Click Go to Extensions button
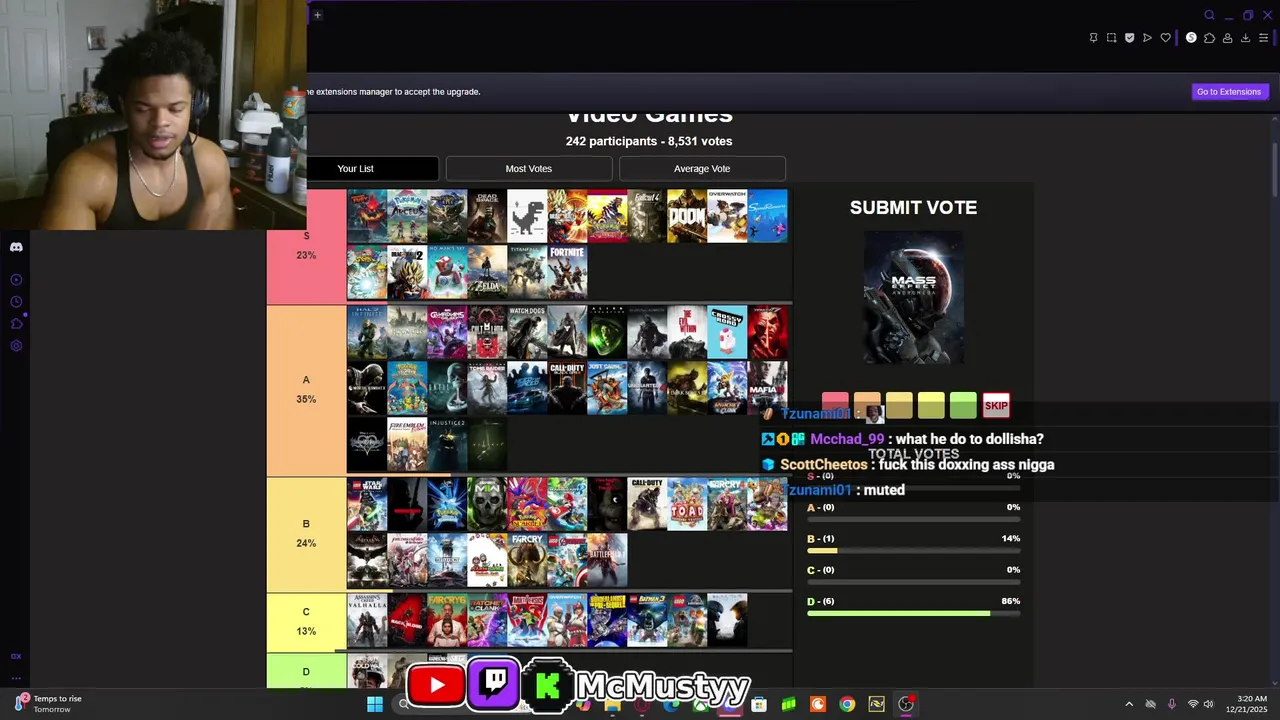This screenshot has width=1280, height=720. [1229, 91]
